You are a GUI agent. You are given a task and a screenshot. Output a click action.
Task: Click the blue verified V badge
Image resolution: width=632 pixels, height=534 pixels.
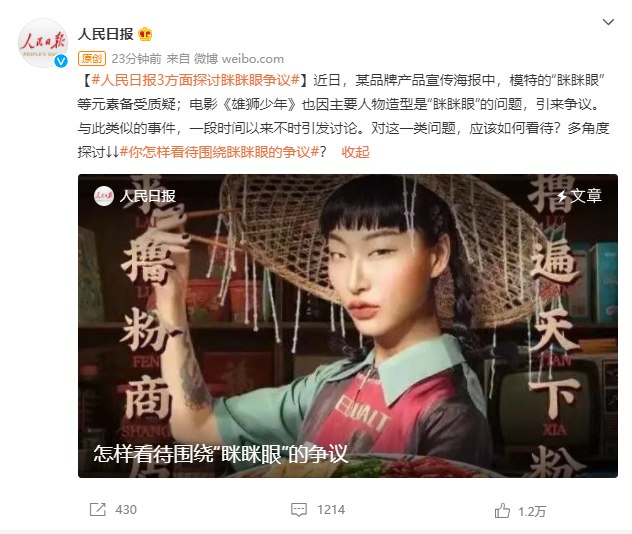pos(61,61)
